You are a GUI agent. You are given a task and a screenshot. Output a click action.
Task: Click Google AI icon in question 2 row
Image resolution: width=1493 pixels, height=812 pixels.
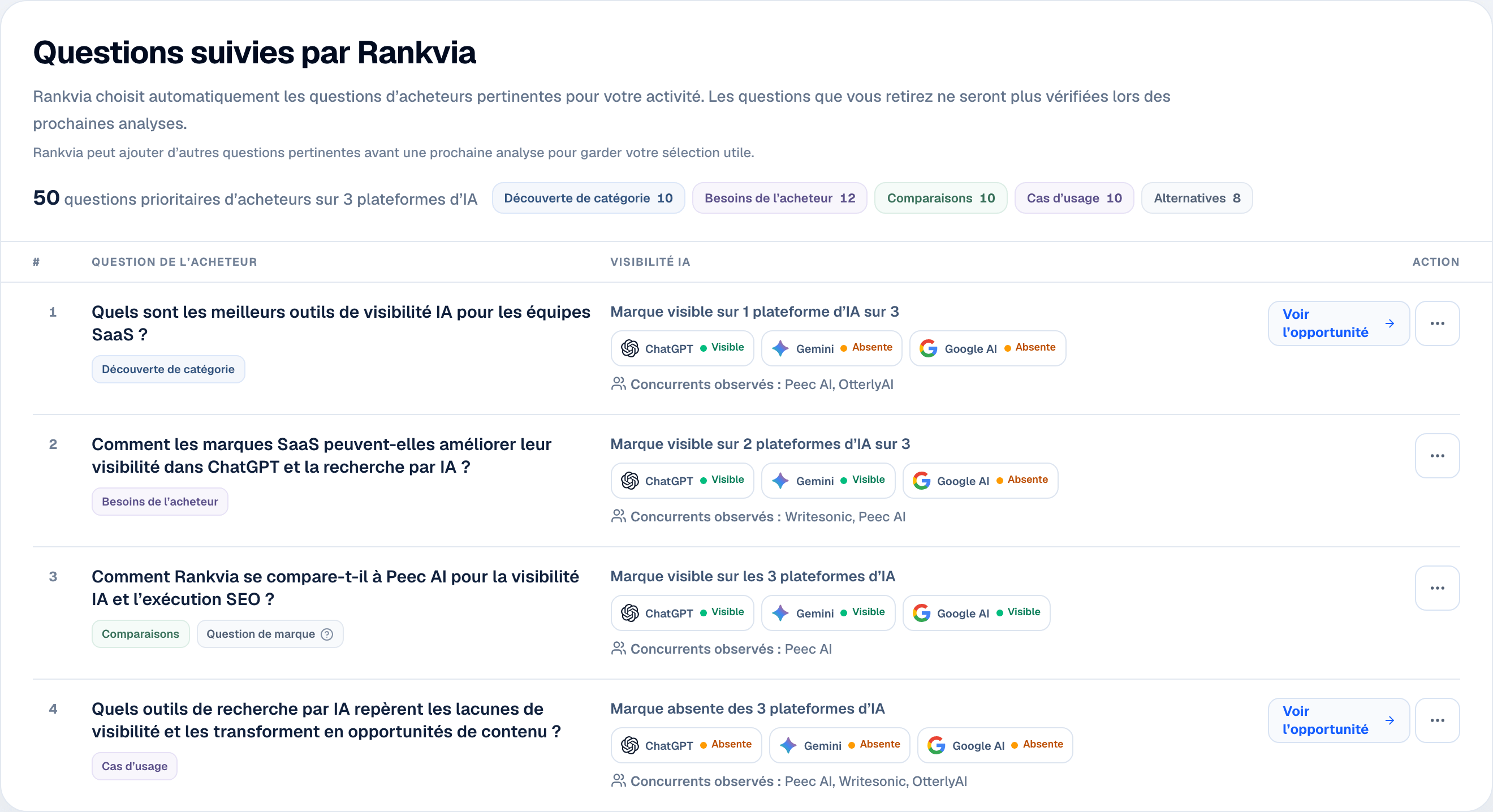922,481
